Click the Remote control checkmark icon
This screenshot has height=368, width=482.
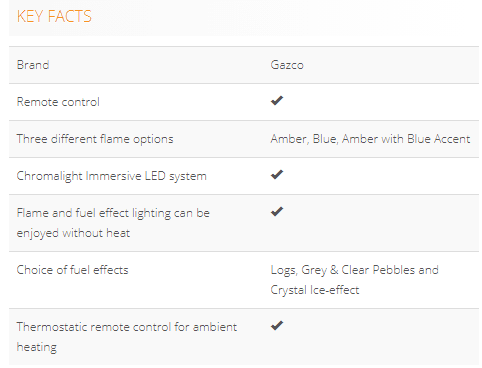point(277,100)
